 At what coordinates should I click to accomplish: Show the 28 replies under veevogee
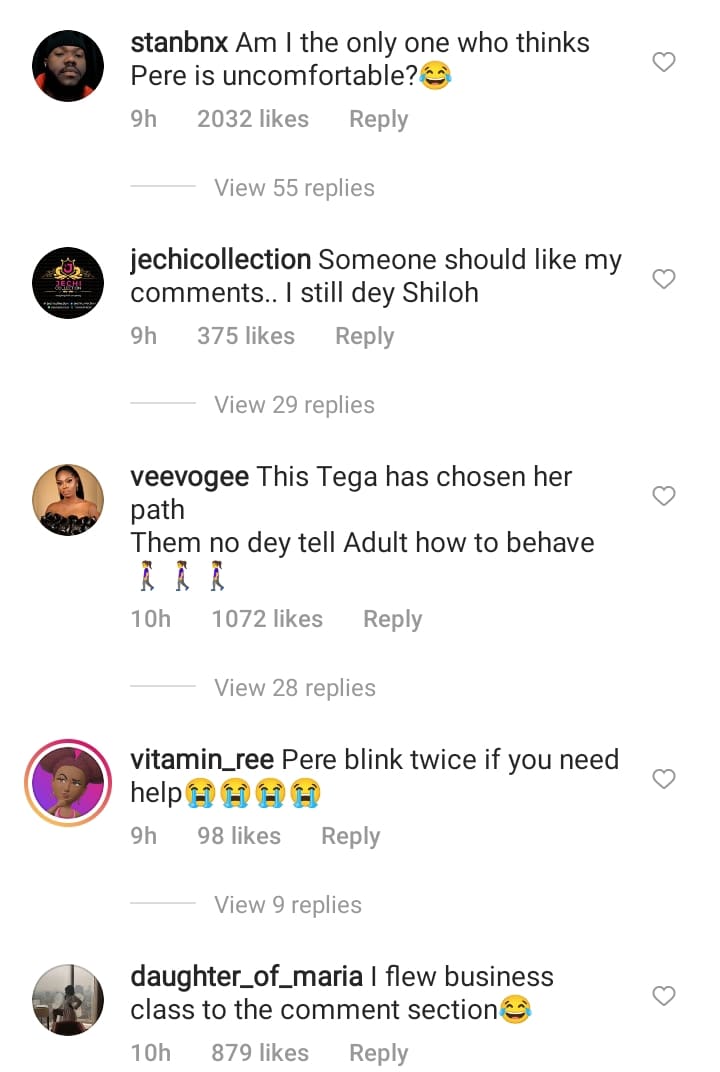click(x=294, y=688)
